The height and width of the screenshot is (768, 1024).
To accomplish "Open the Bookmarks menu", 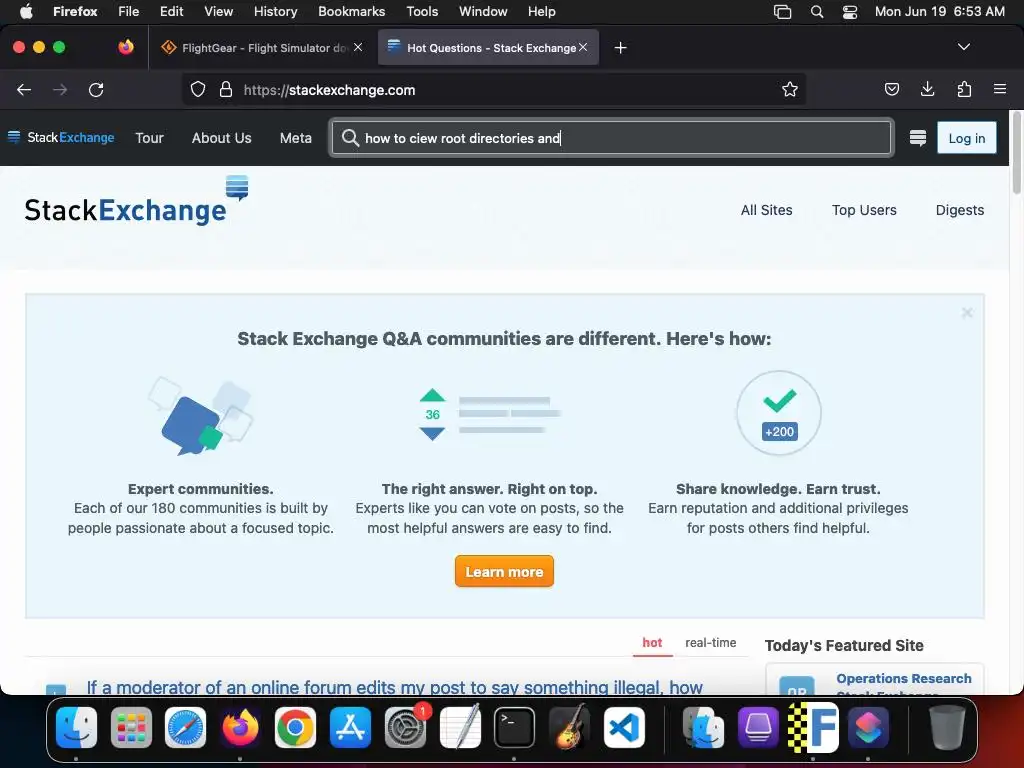I will 352,11.
